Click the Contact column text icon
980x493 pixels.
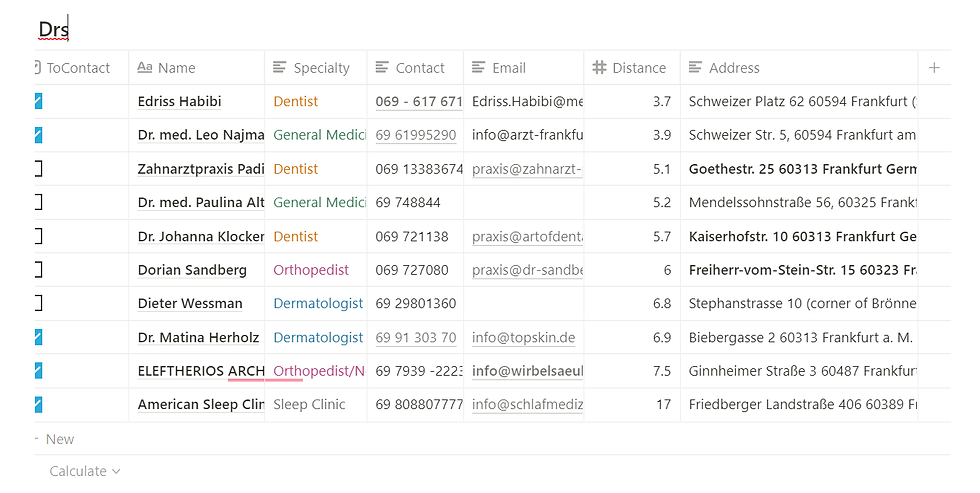pos(382,67)
